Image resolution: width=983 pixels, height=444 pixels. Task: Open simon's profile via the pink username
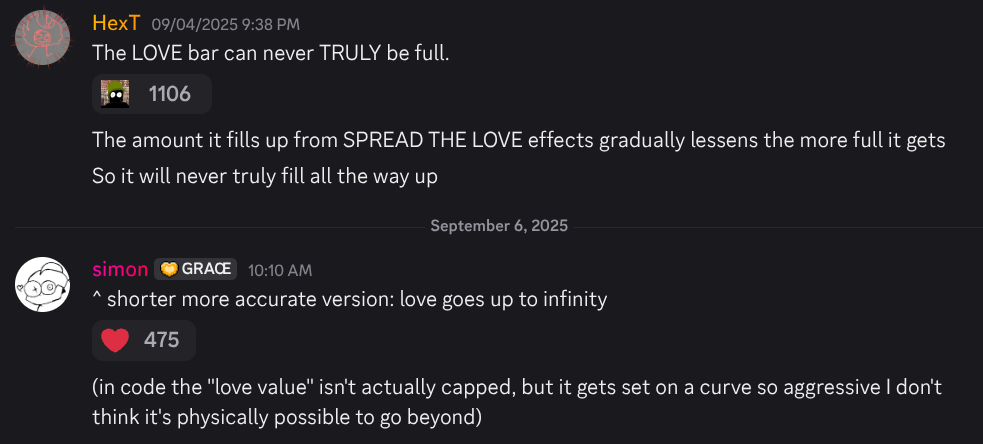(x=120, y=269)
